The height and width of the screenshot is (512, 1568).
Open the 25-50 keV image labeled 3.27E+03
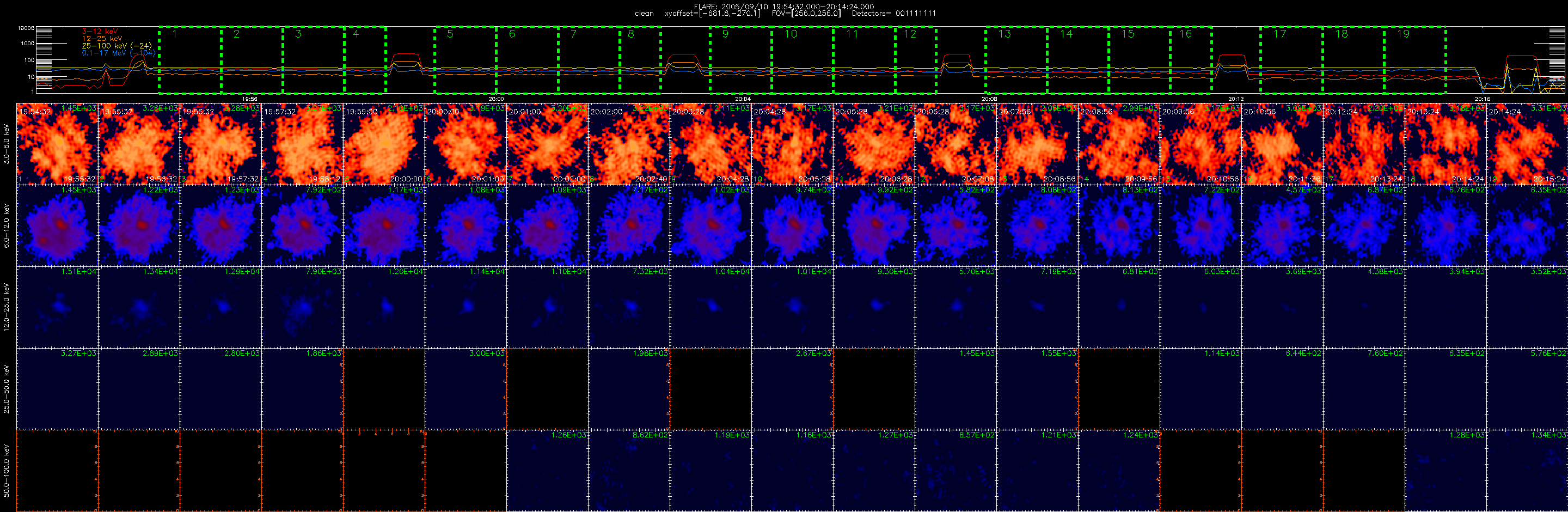coord(57,389)
